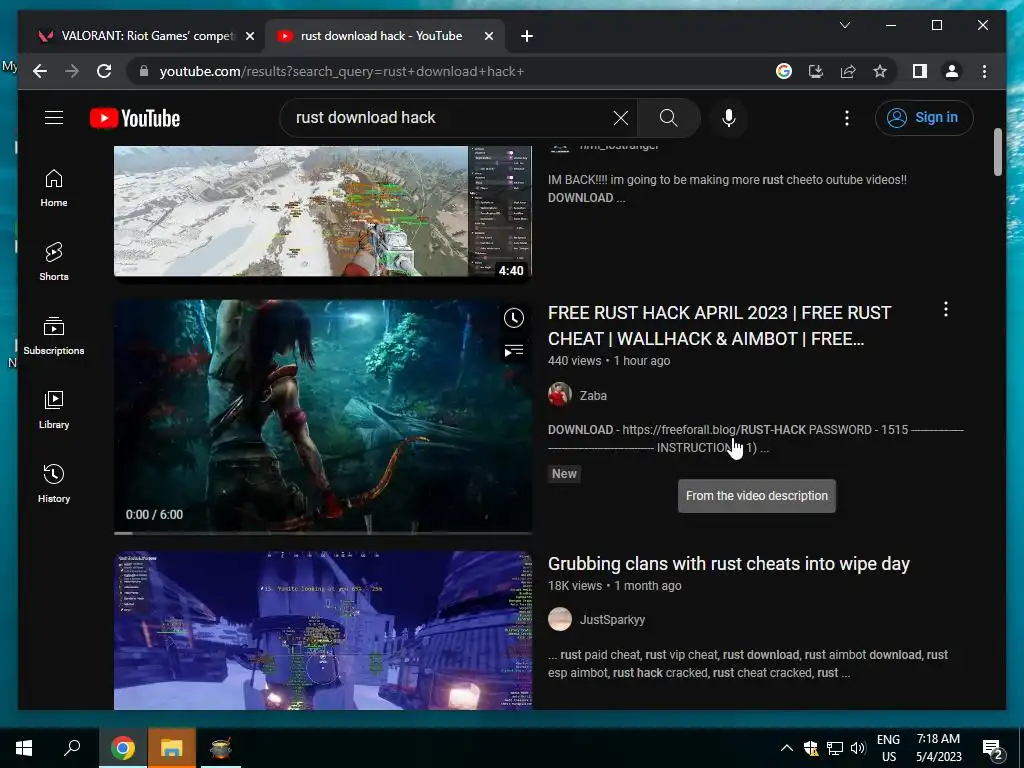The width and height of the screenshot is (1024, 768).
Task: Click the purple Grubbing clans thumbnail
Action: coord(323,630)
